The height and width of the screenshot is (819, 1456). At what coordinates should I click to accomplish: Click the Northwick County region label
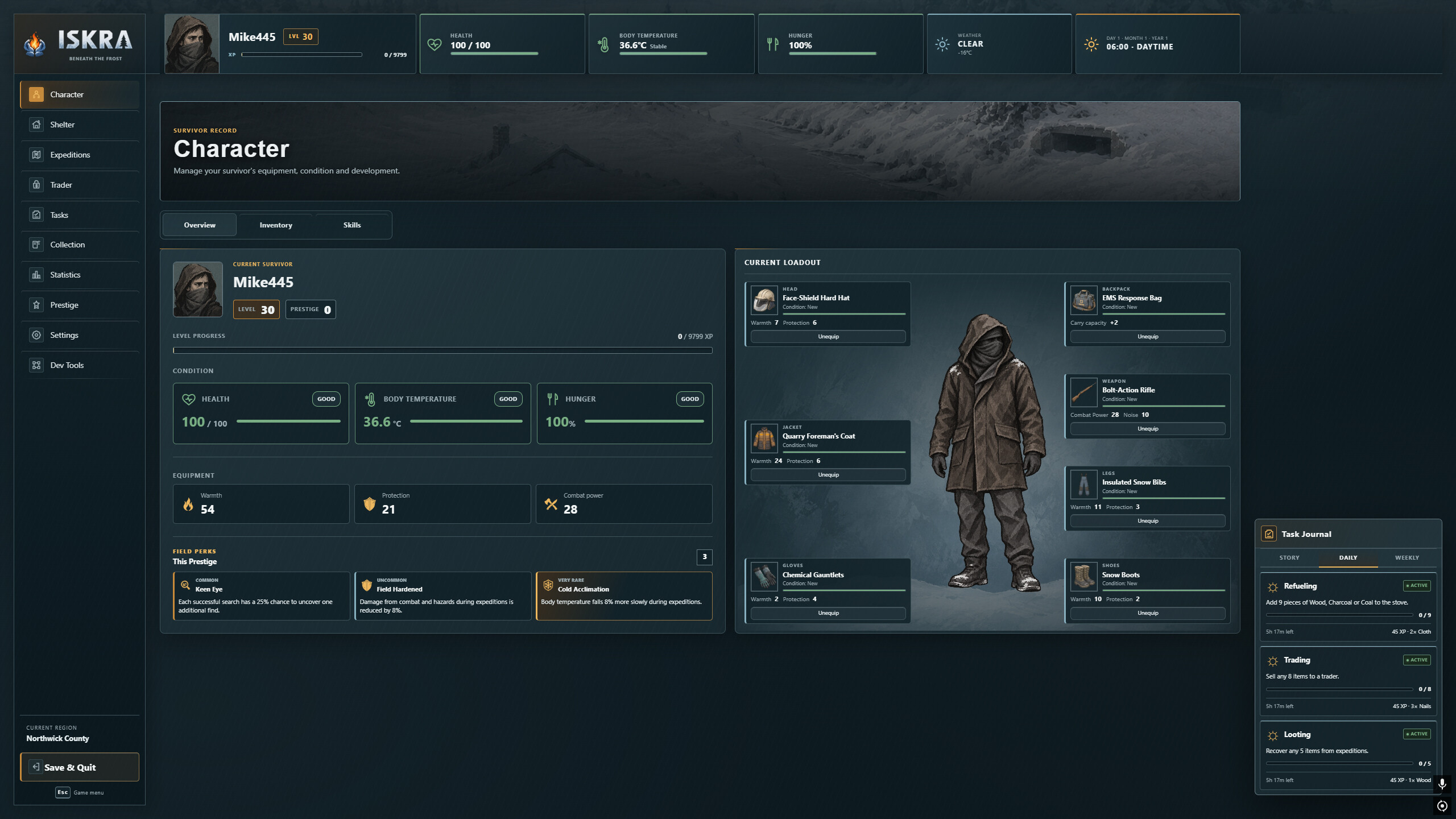coord(57,738)
